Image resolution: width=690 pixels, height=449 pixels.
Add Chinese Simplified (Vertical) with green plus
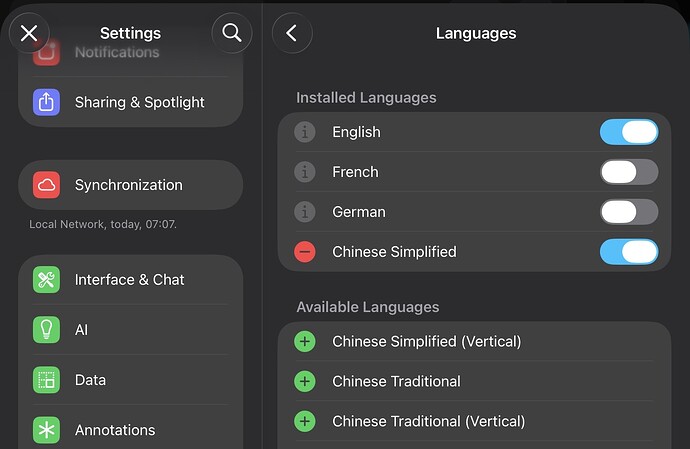point(305,342)
